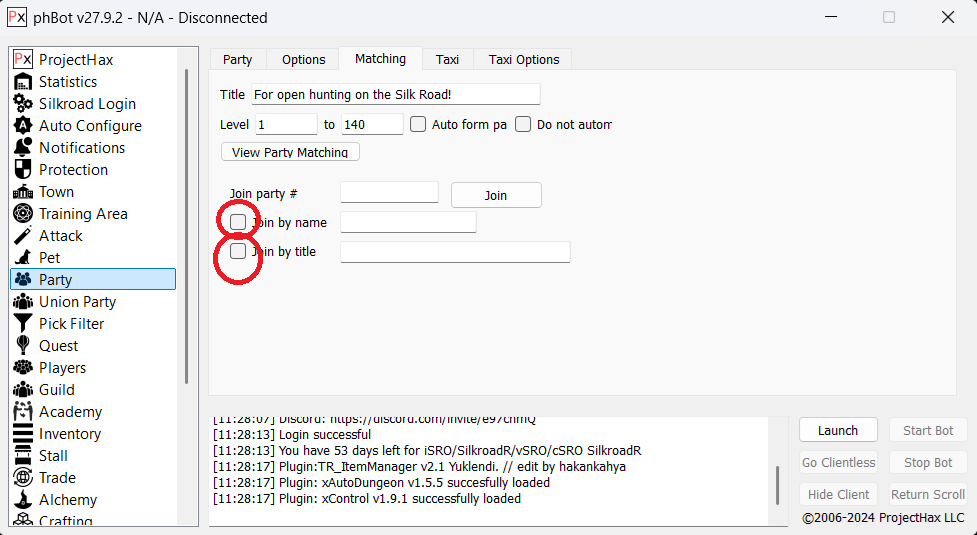Enable the Join by name checkbox

[238, 221]
